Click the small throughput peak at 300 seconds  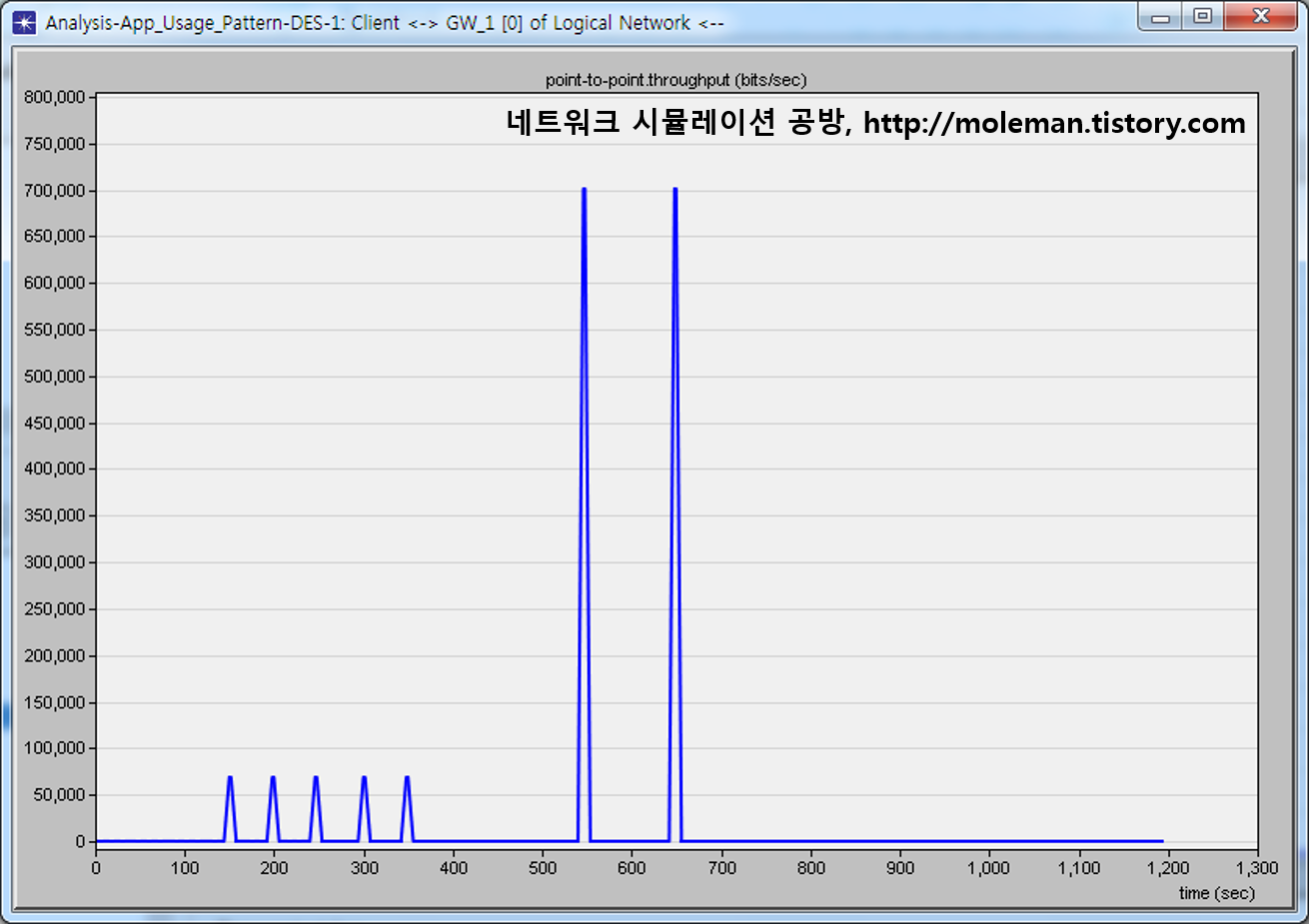[x=364, y=778]
